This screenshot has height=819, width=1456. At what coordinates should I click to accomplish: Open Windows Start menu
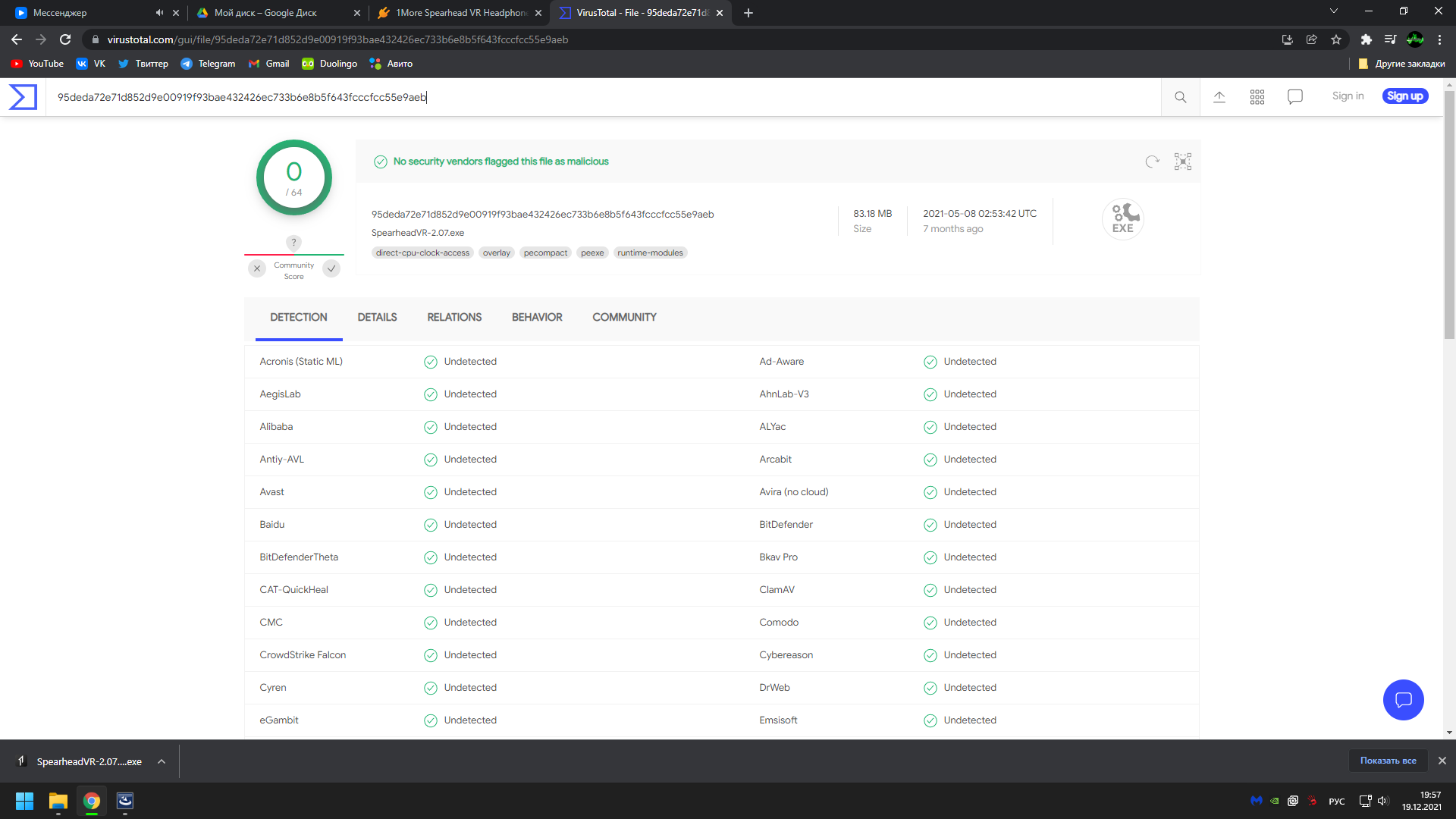pos(24,801)
